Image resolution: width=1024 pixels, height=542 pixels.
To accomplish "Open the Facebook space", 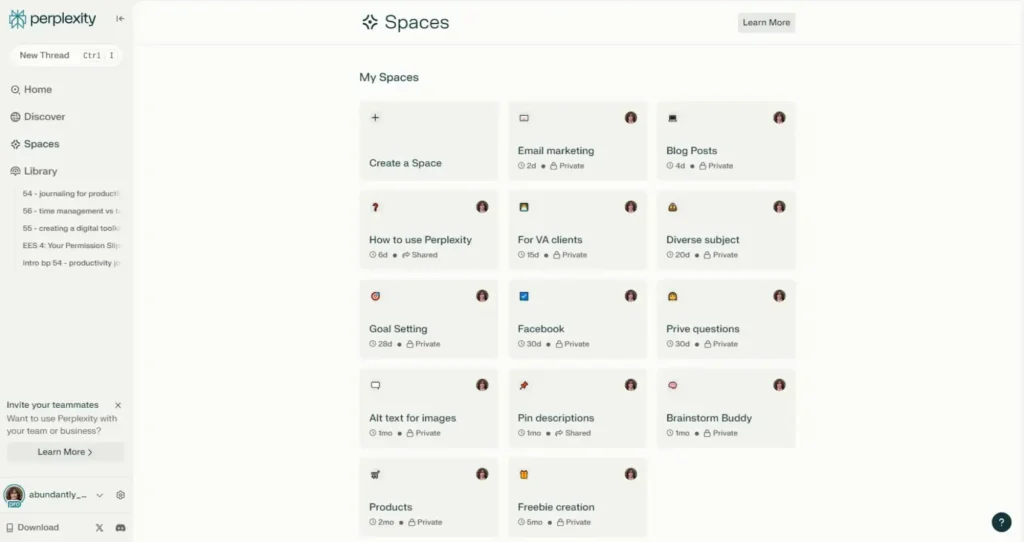I will (x=578, y=319).
